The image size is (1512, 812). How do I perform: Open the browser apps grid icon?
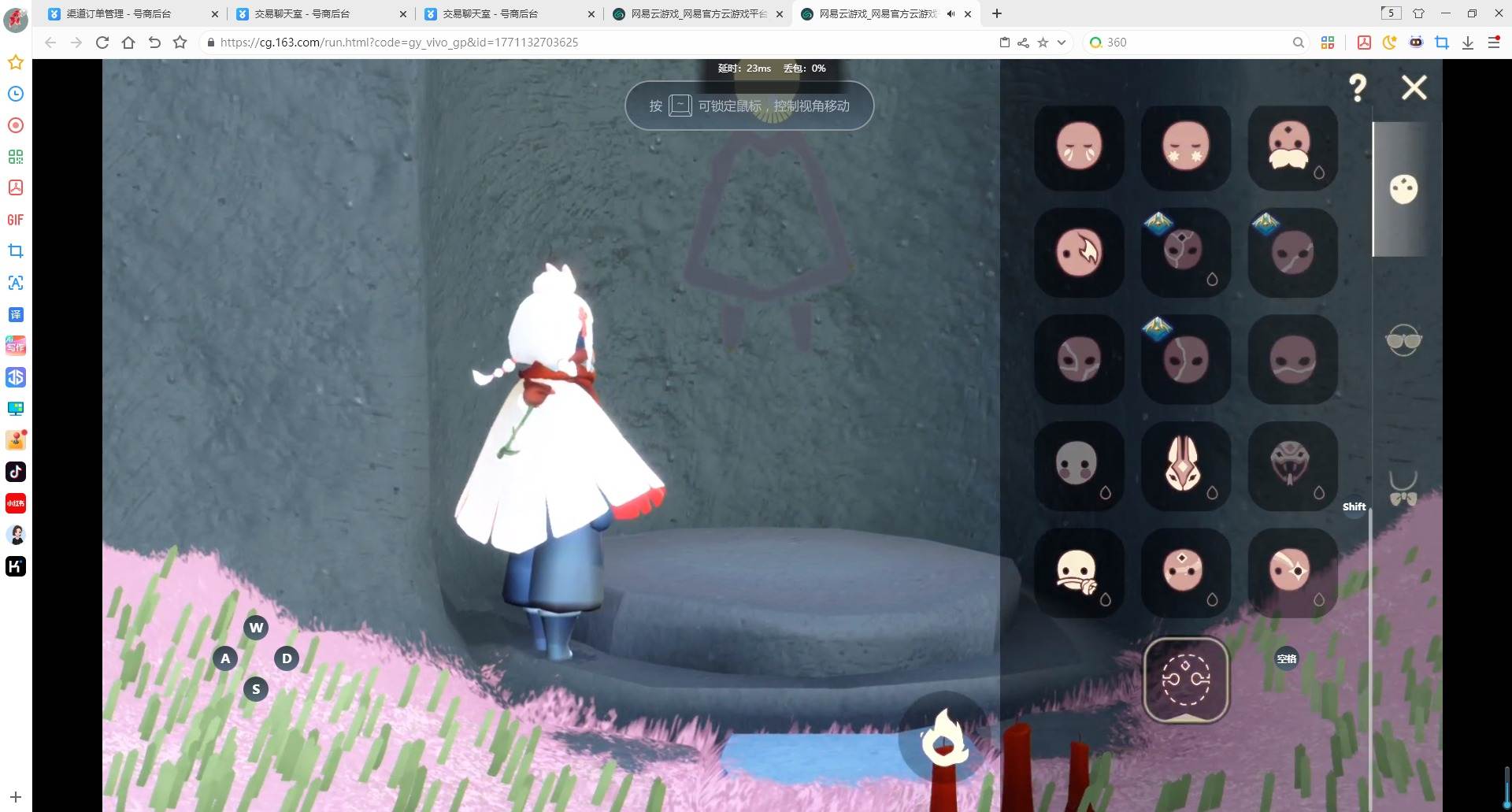point(1328,43)
